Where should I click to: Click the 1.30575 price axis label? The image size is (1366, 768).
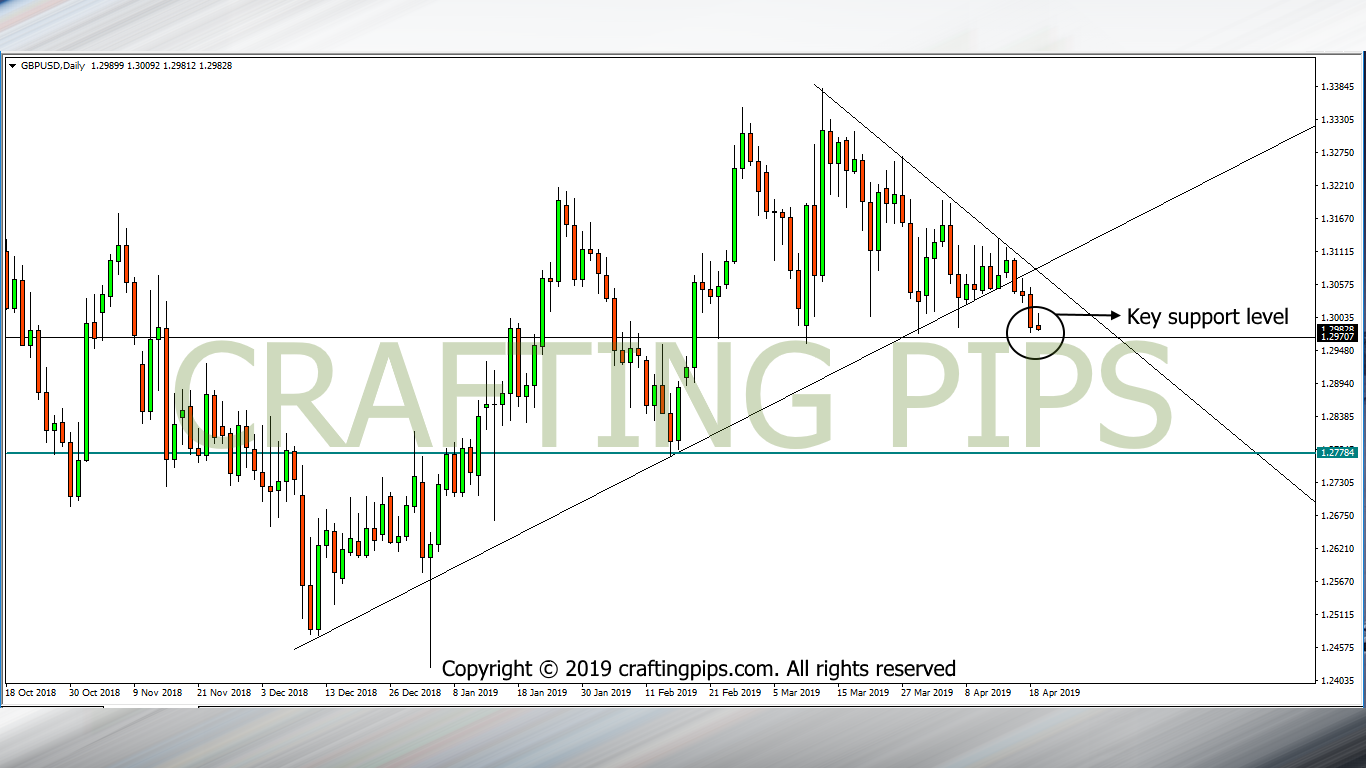[x=1338, y=285]
